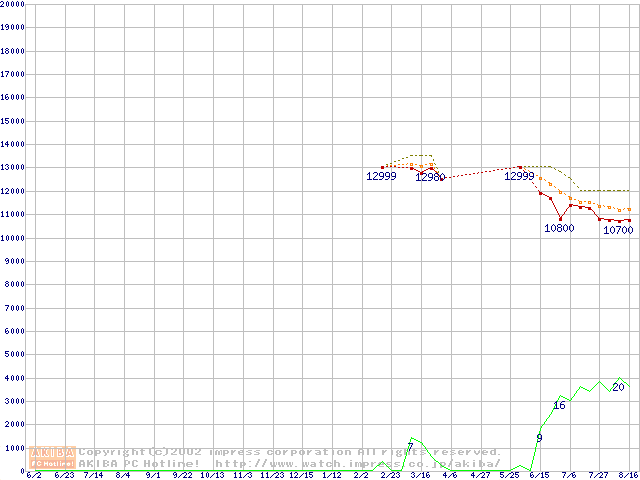
Task: Click the green line label 9
Action: [x=539, y=438]
